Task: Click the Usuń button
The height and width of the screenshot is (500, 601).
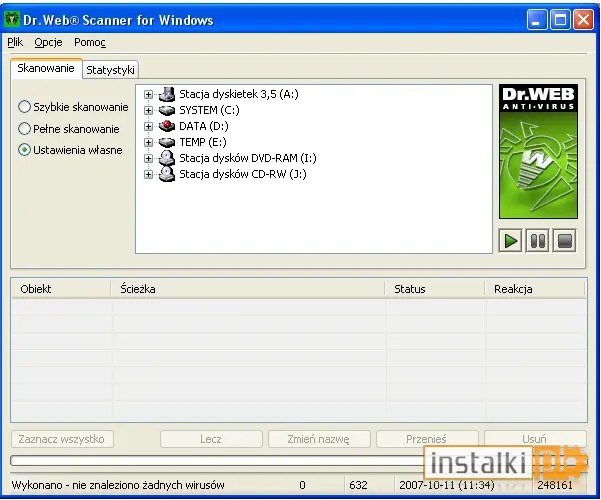Action: 535,439
